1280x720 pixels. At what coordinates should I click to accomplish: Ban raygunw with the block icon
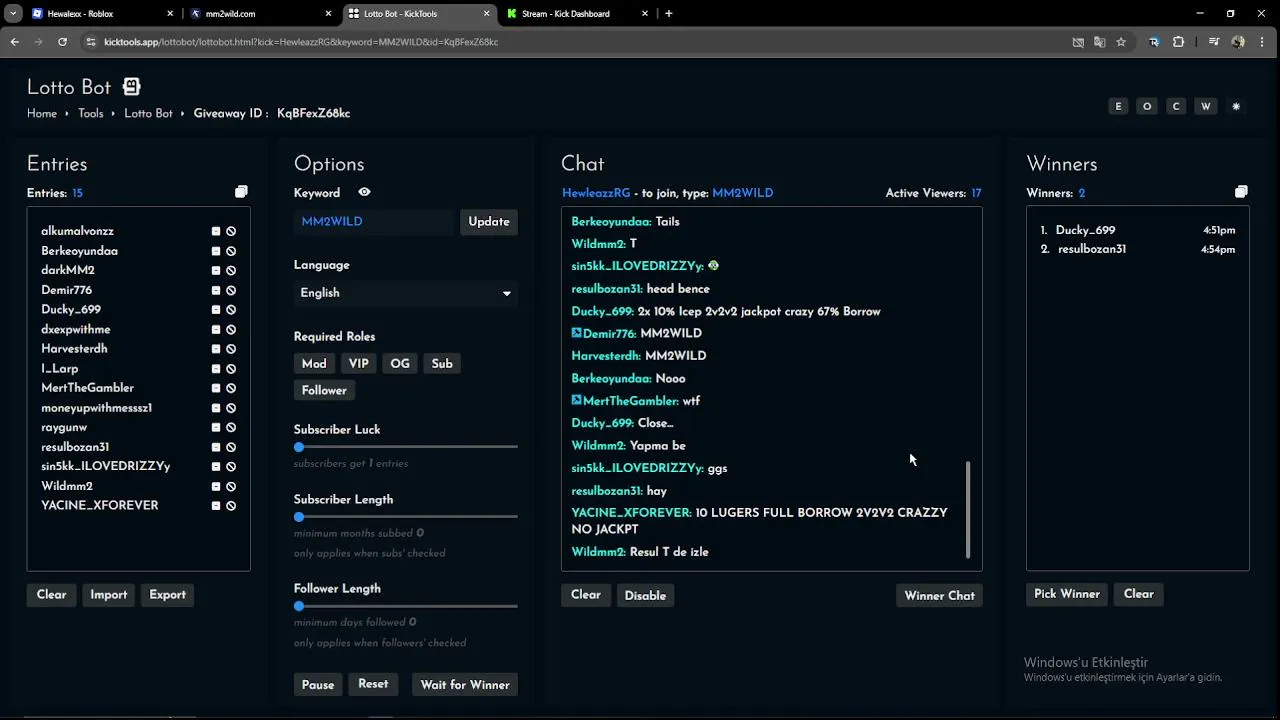[231, 427]
